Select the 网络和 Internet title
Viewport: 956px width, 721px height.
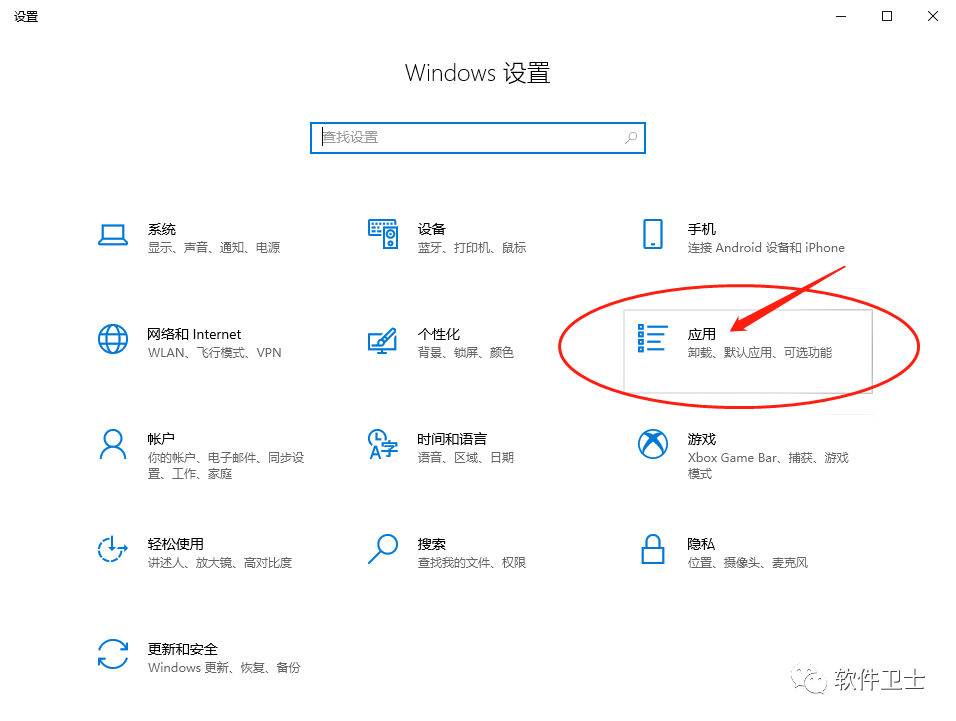tap(194, 334)
